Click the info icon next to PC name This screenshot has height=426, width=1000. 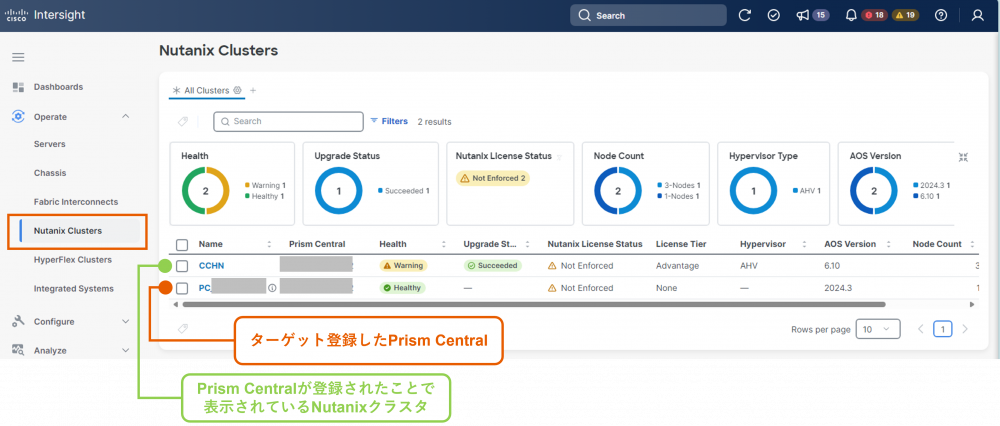(272, 288)
